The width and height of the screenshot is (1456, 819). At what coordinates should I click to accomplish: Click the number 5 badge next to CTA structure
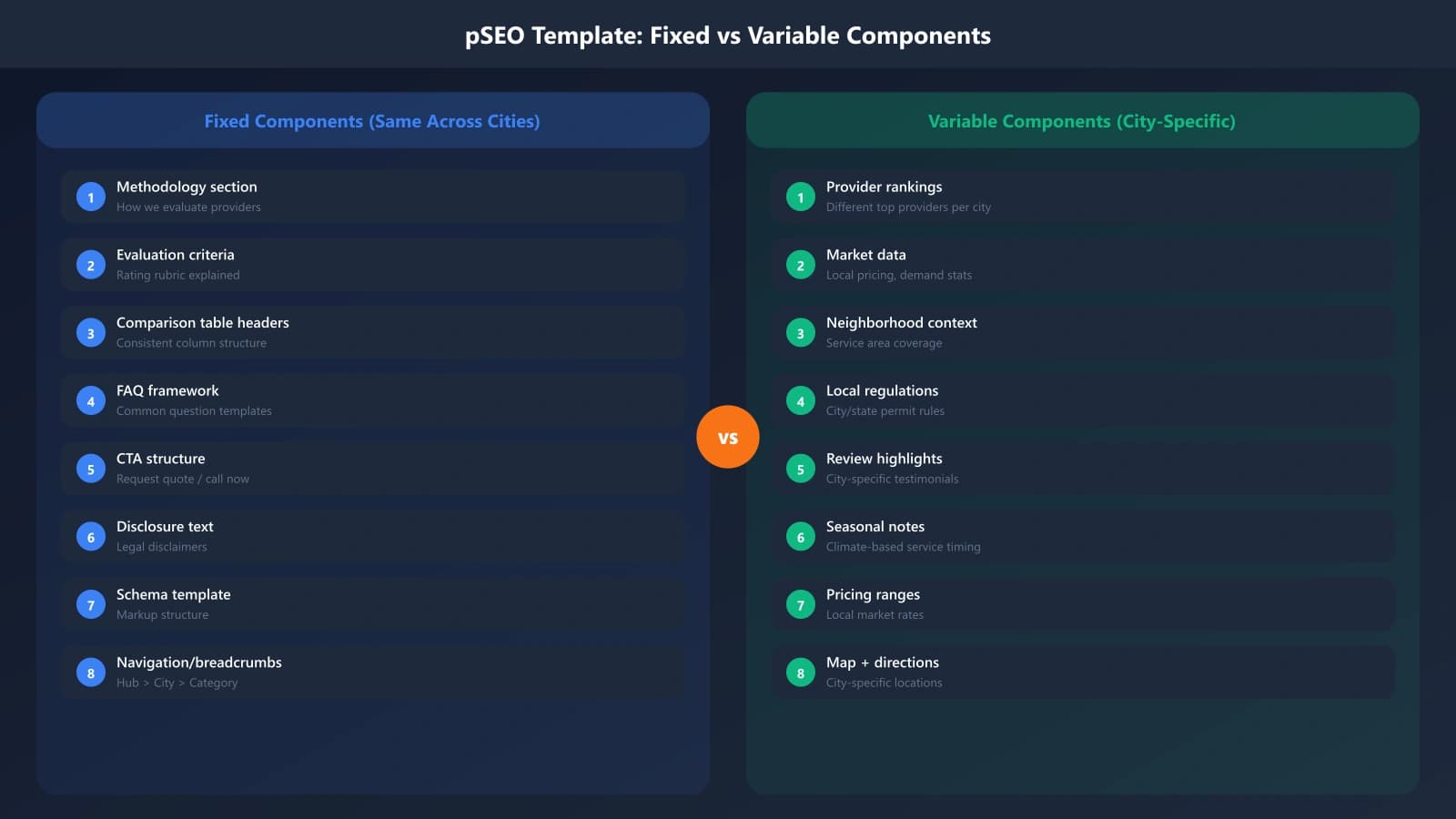pyautogui.click(x=90, y=468)
